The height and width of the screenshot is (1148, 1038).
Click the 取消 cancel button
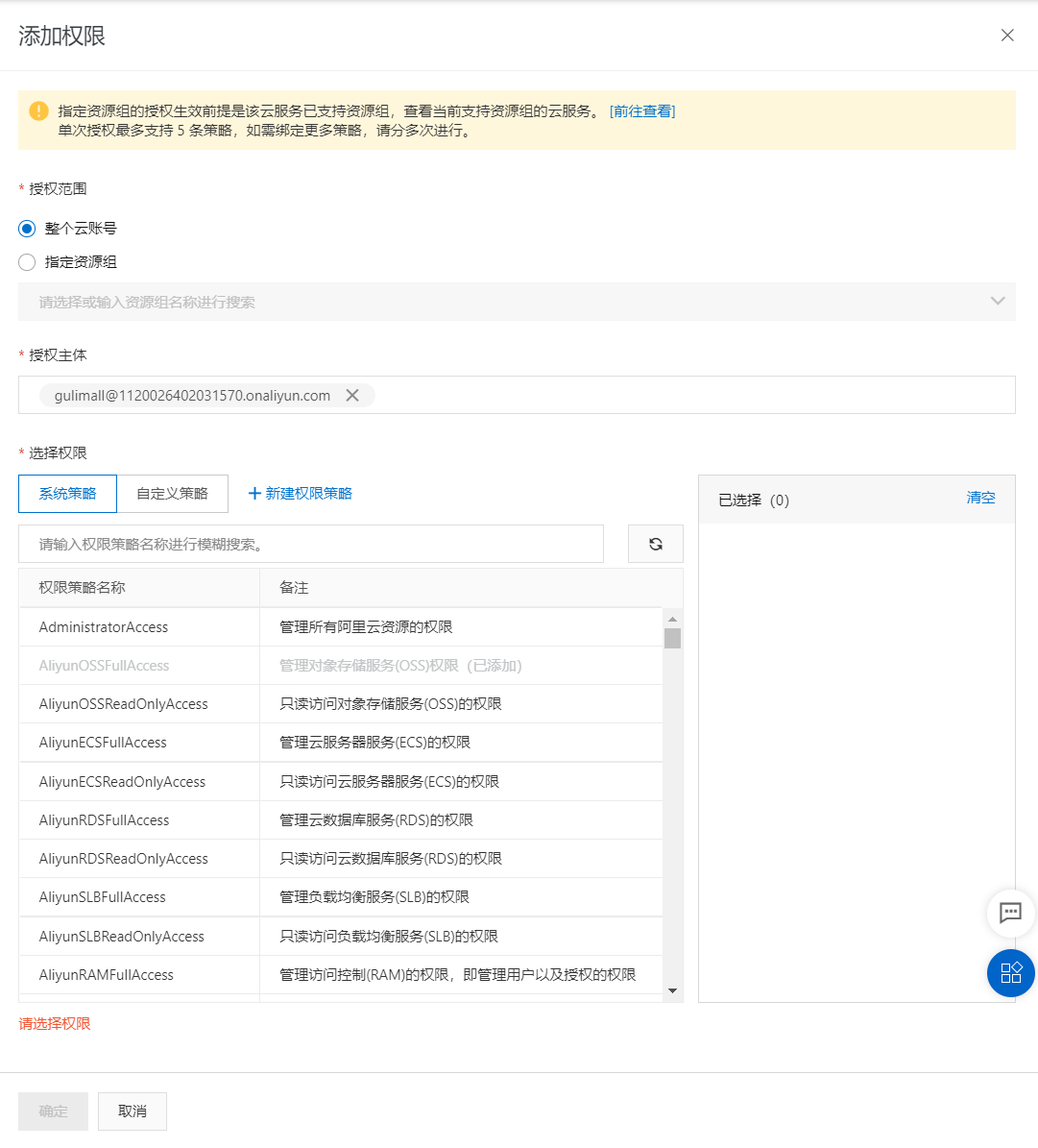133,1111
